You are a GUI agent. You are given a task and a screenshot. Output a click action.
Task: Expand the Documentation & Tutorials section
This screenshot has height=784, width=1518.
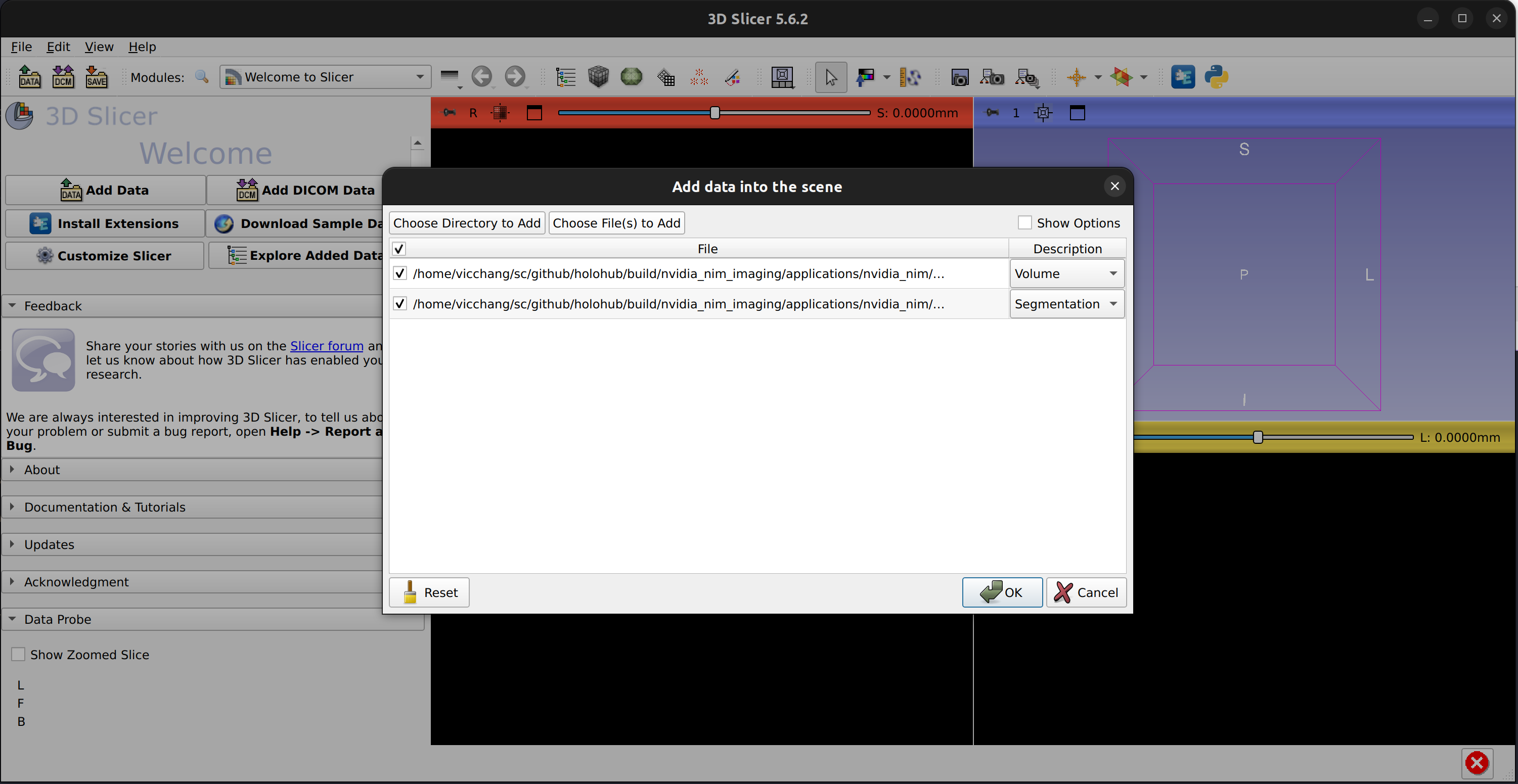(x=104, y=507)
